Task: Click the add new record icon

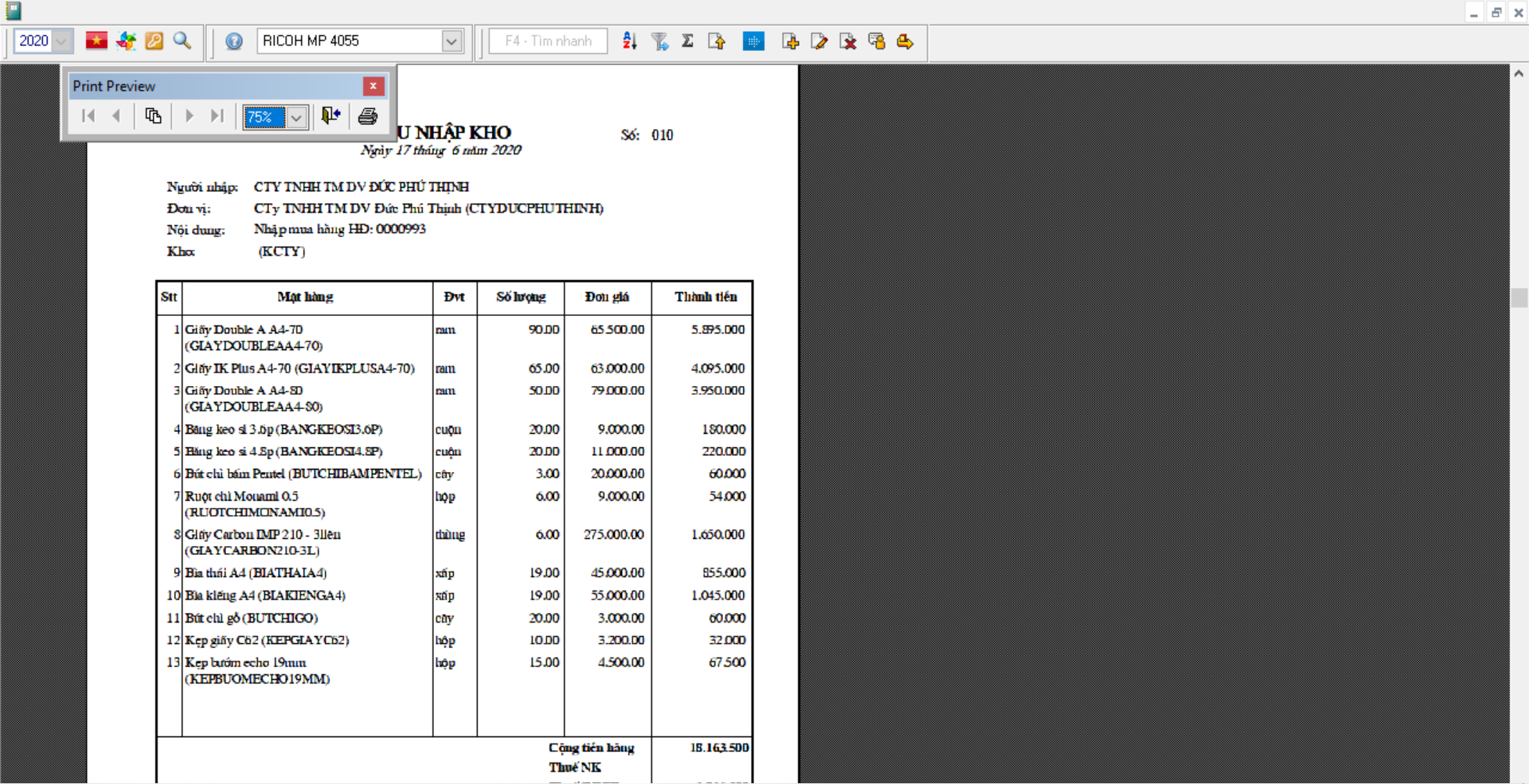Action: [791, 41]
